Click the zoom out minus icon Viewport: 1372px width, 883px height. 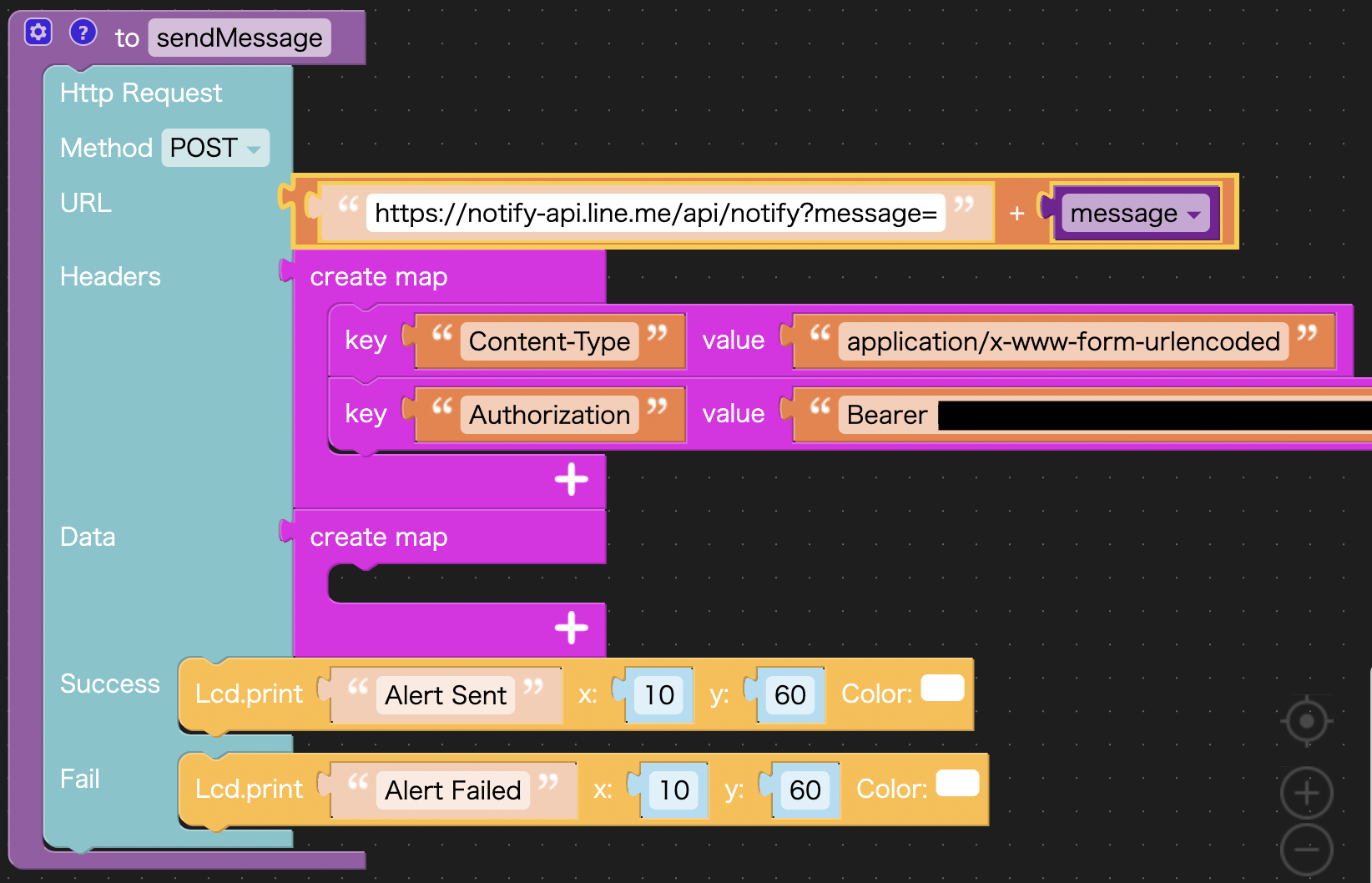click(1306, 850)
